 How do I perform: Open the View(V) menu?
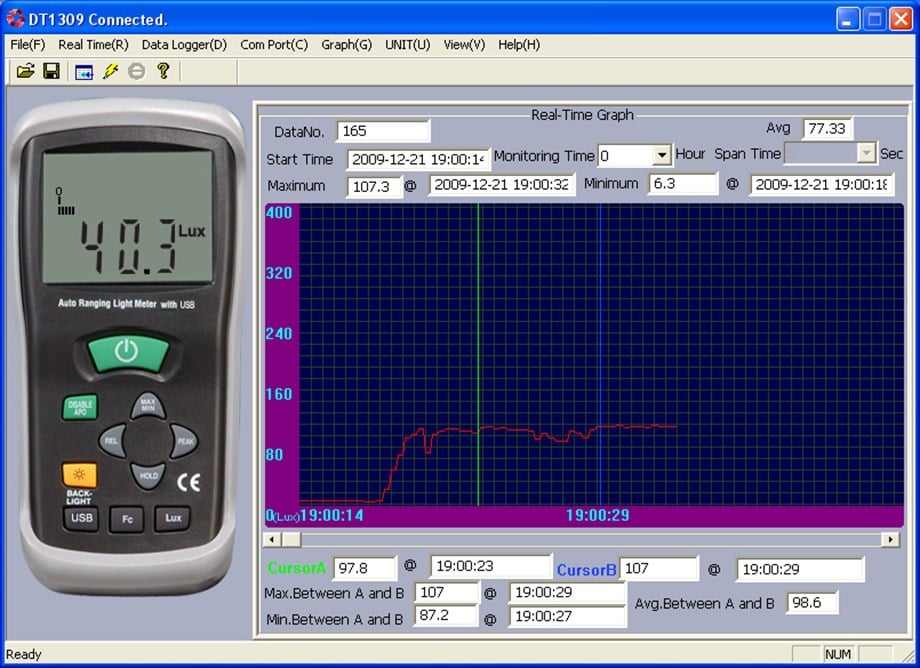pyautogui.click(x=465, y=45)
